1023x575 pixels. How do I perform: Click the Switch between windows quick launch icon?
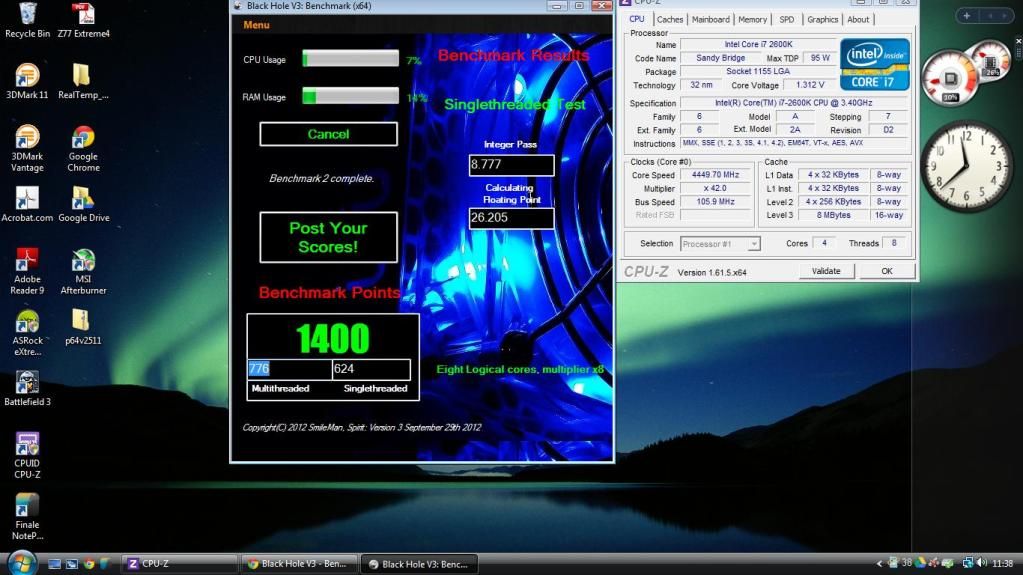click(x=72, y=564)
